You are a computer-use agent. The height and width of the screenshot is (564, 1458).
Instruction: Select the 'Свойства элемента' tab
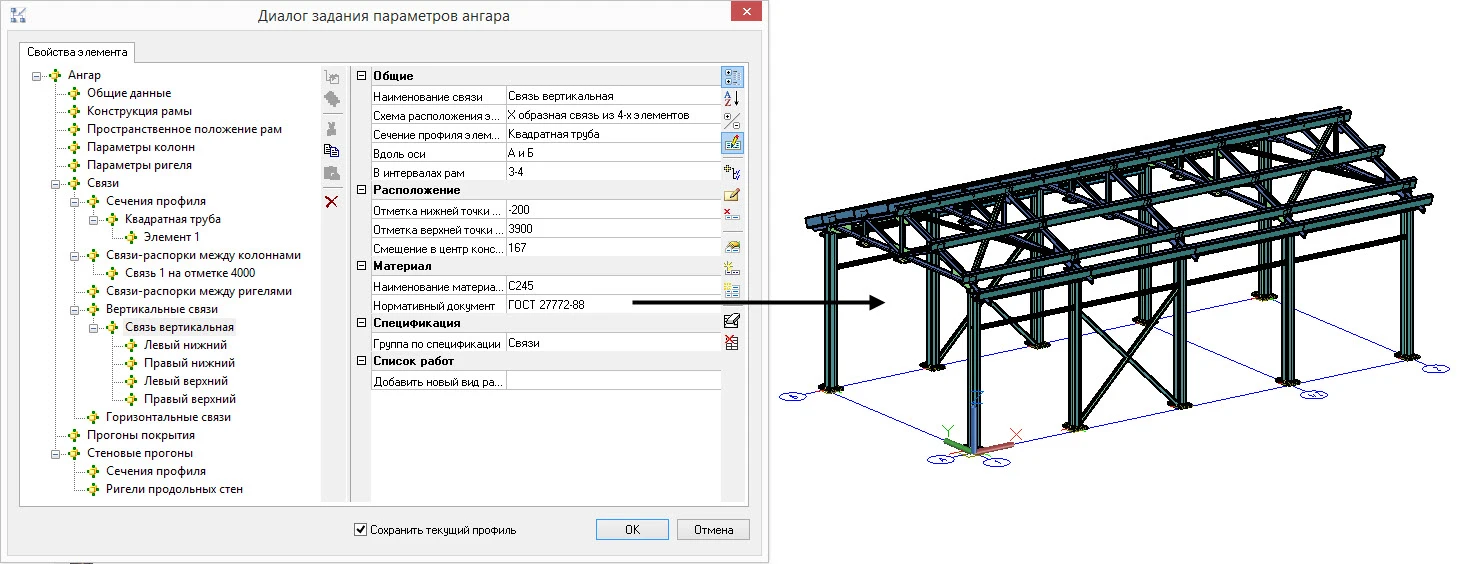pos(77,52)
